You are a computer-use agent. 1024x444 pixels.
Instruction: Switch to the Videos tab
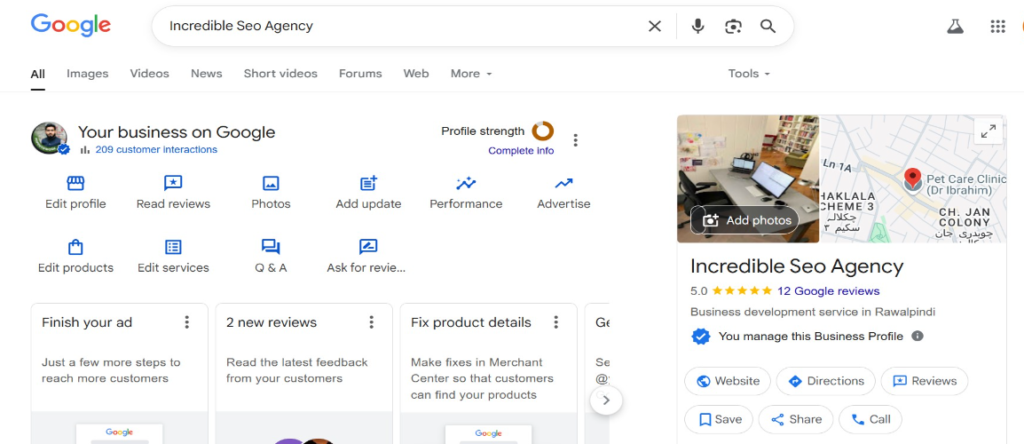click(x=150, y=74)
